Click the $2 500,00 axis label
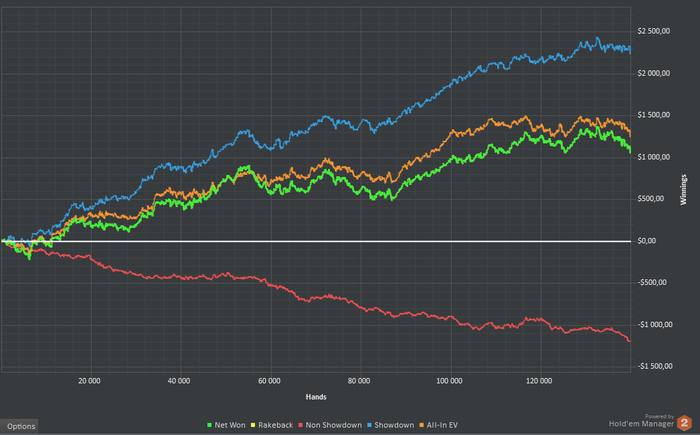 (x=654, y=31)
